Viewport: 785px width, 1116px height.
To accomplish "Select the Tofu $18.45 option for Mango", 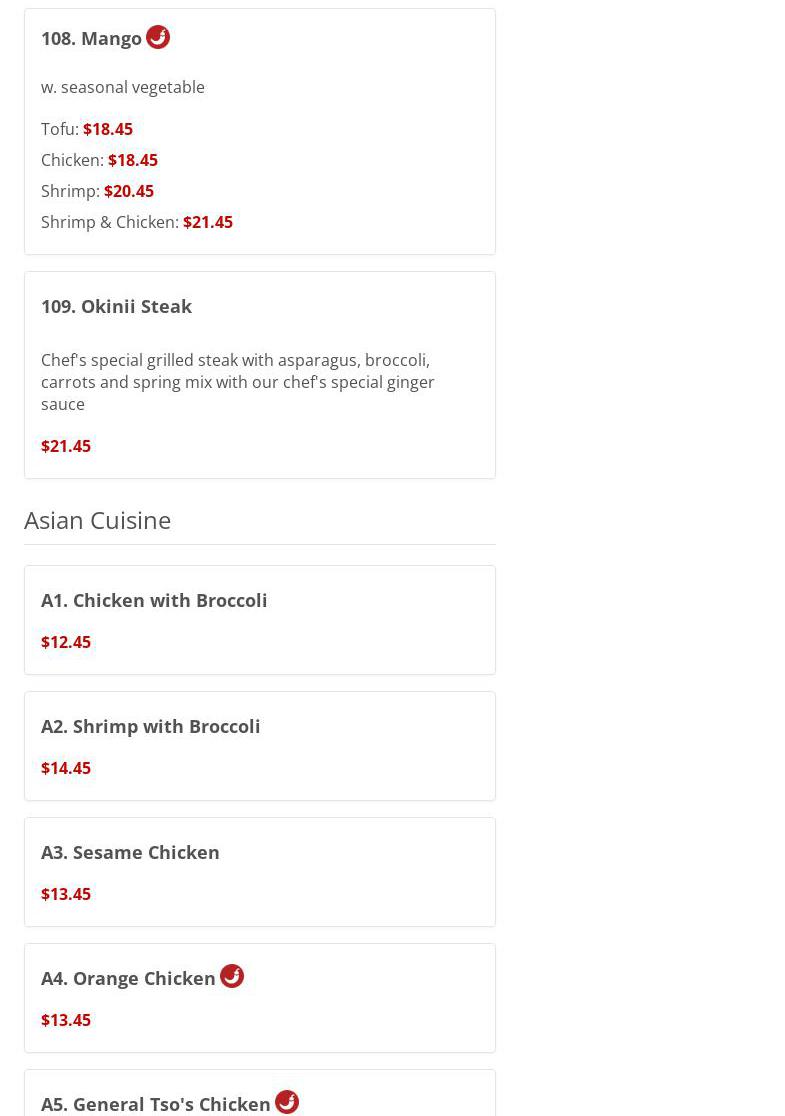I will pos(87,129).
